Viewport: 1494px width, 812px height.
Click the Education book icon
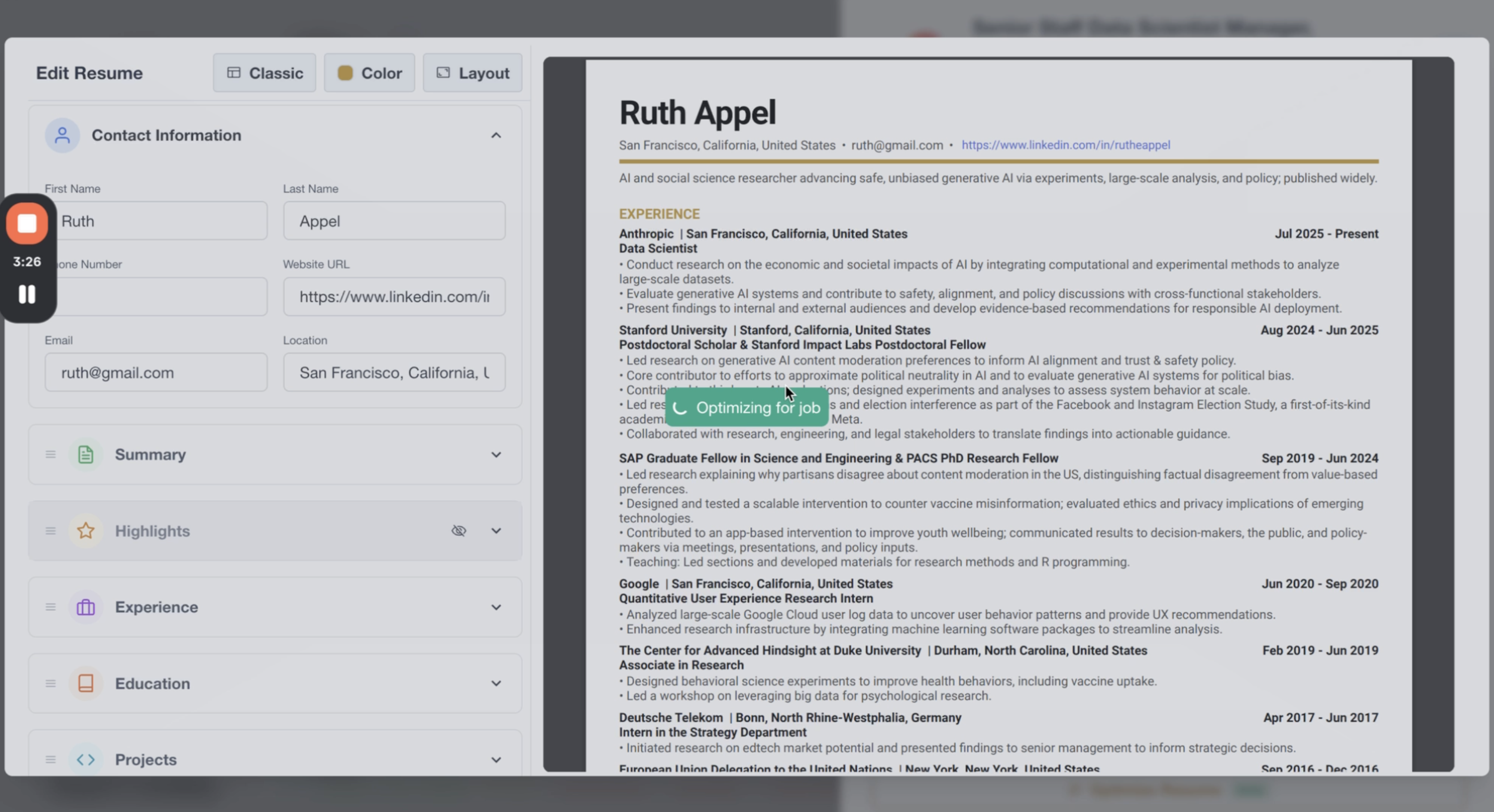[x=85, y=683]
